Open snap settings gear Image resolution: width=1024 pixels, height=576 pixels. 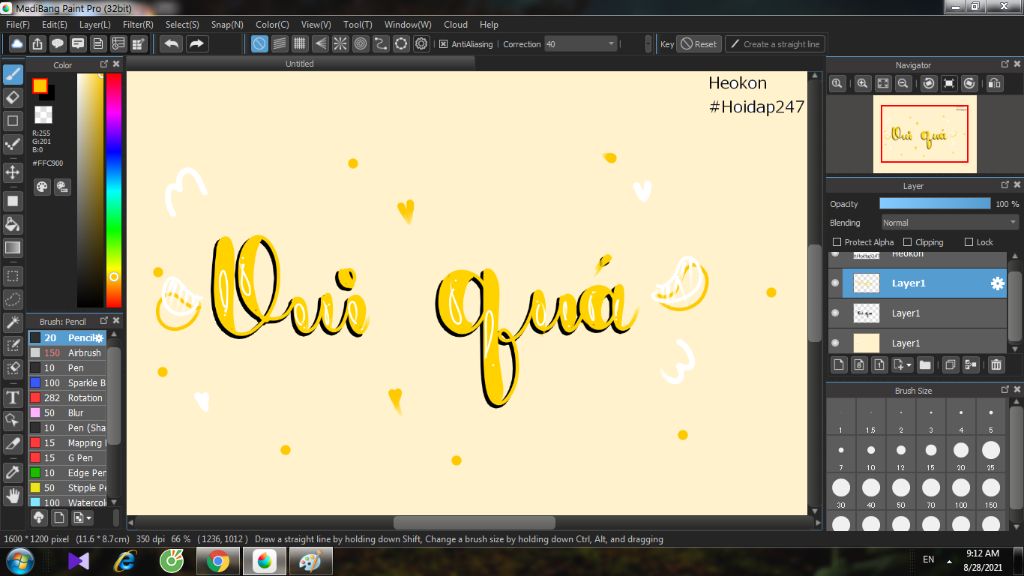pyautogui.click(x=421, y=44)
